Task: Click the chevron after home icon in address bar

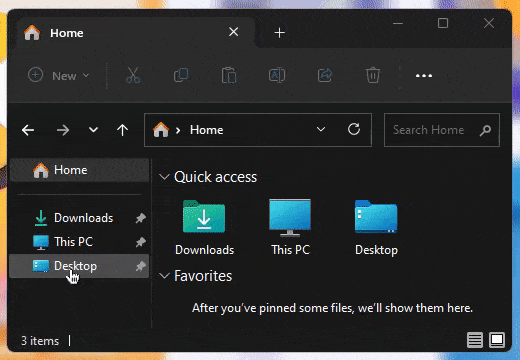Action: click(178, 130)
